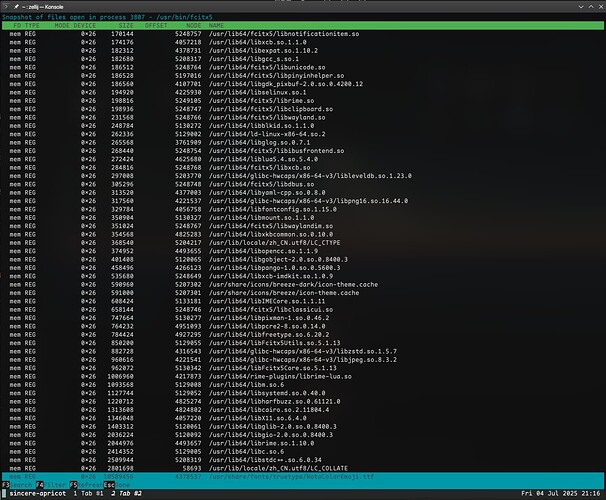Click the sincere-apricot session name
606x500 pixels.
[38, 493]
